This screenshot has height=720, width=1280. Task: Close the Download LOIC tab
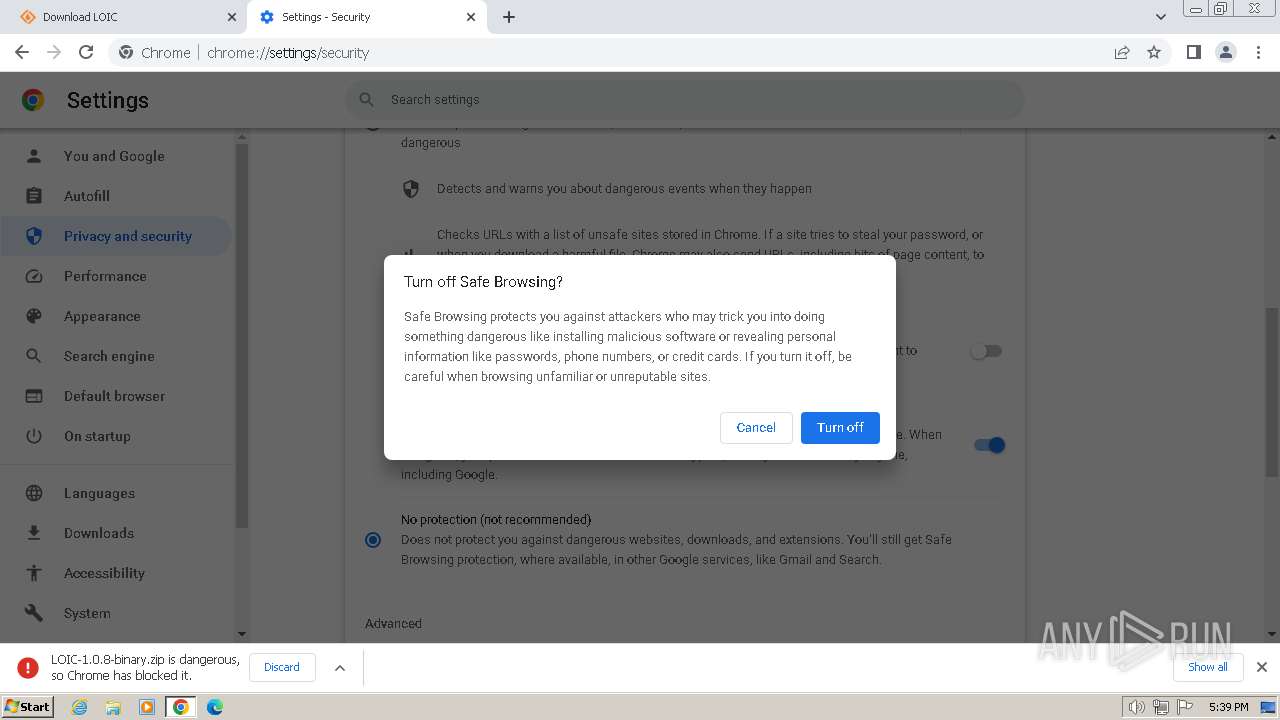232,17
